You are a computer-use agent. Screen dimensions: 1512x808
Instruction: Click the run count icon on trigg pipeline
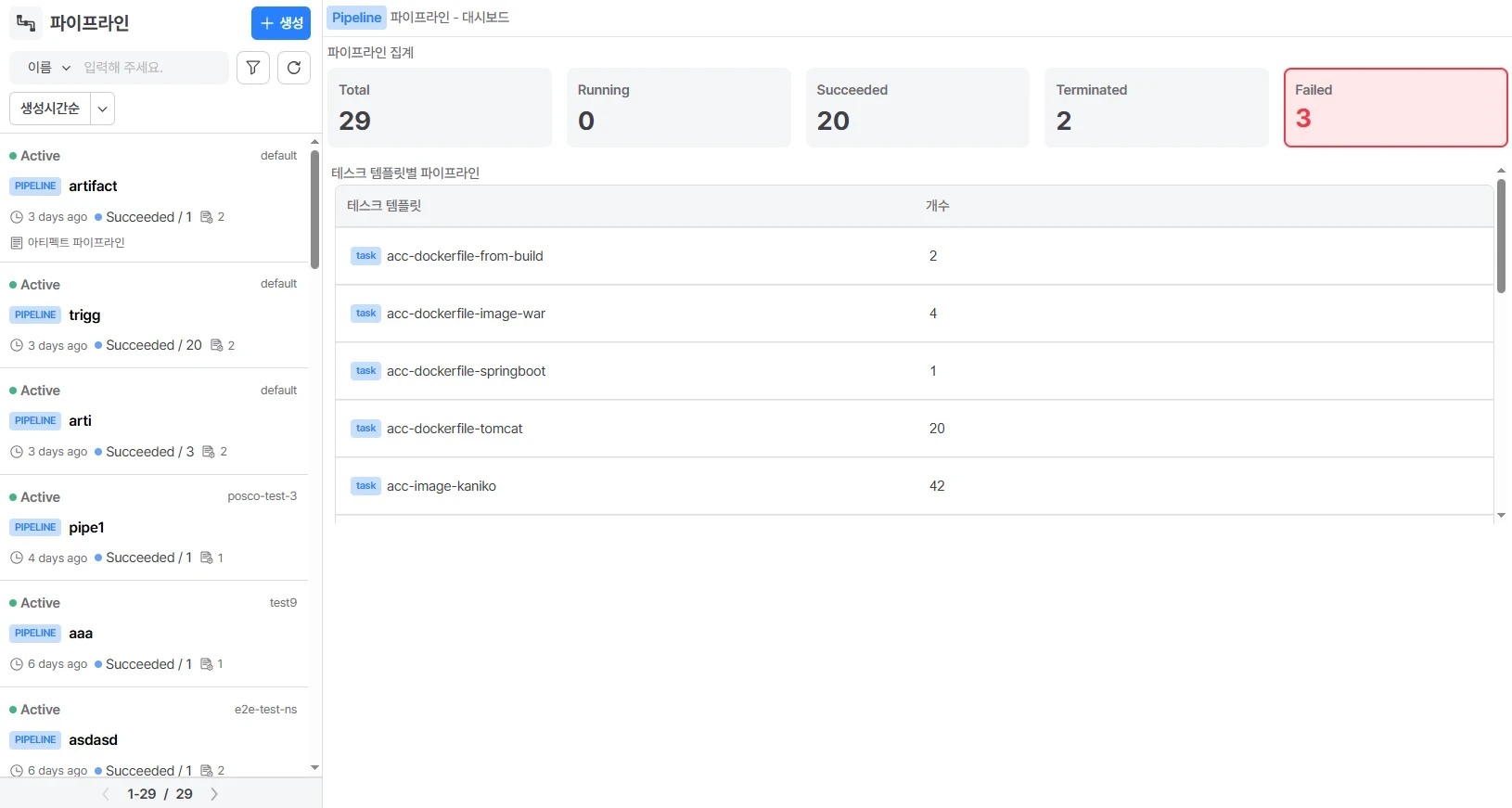coord(217,345)
